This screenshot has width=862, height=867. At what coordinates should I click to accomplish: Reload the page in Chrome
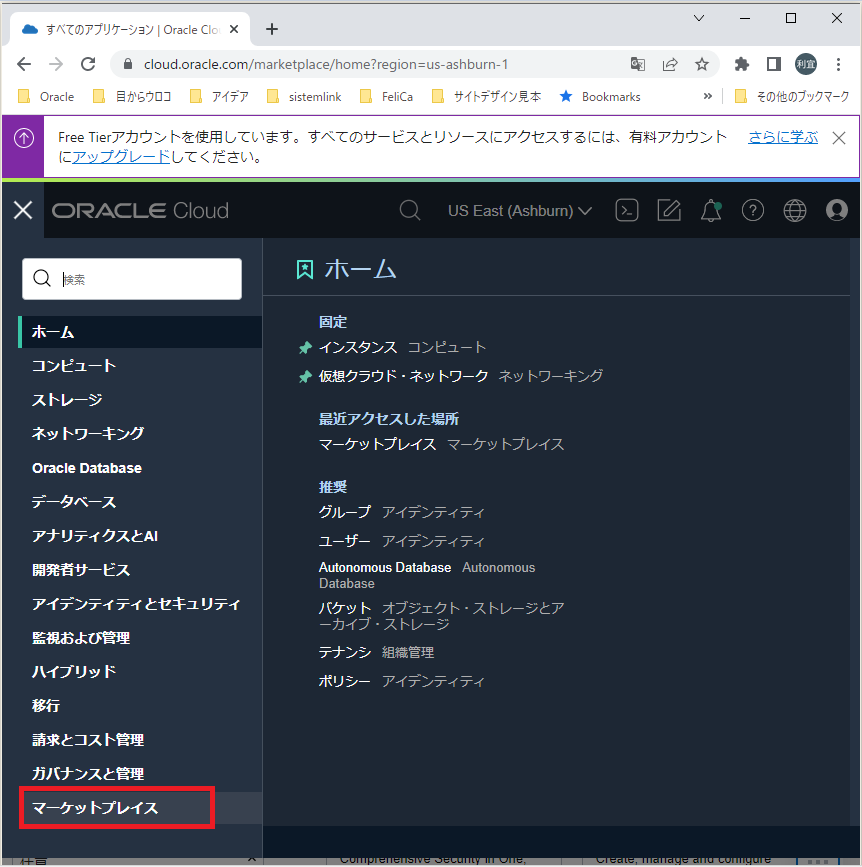point(88,64)
